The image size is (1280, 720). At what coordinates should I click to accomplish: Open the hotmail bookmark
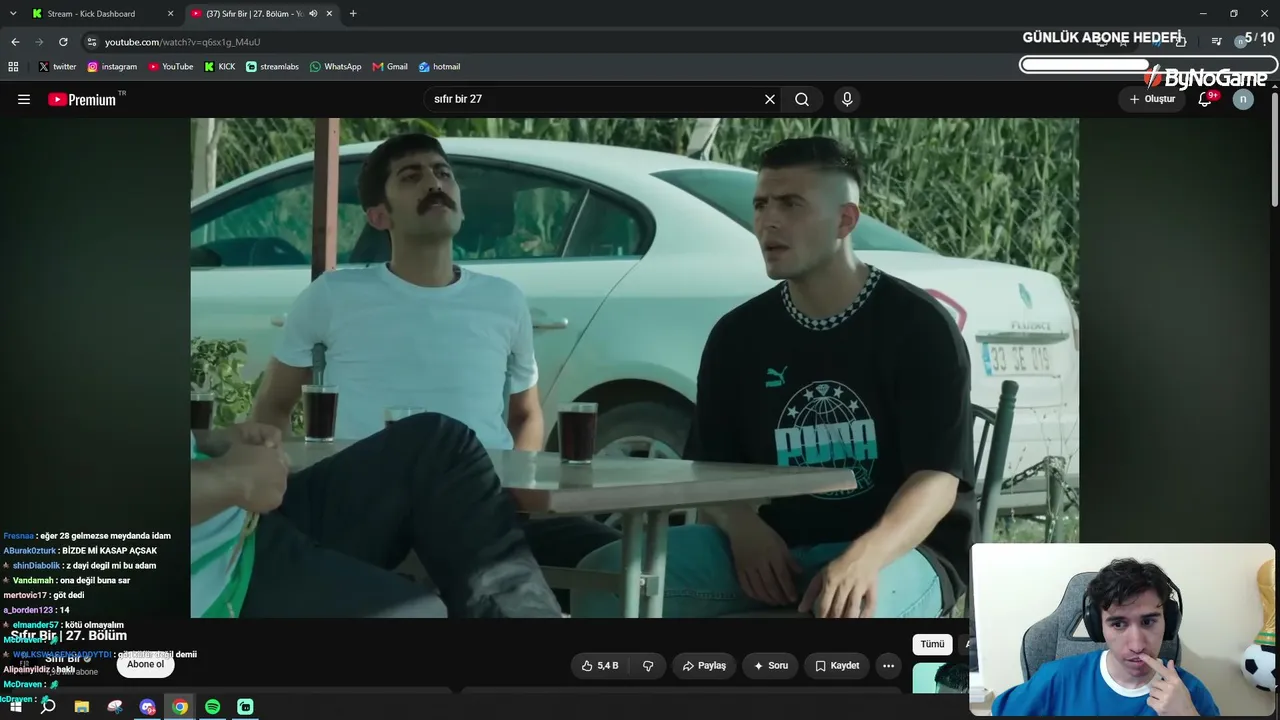(439, 67)
